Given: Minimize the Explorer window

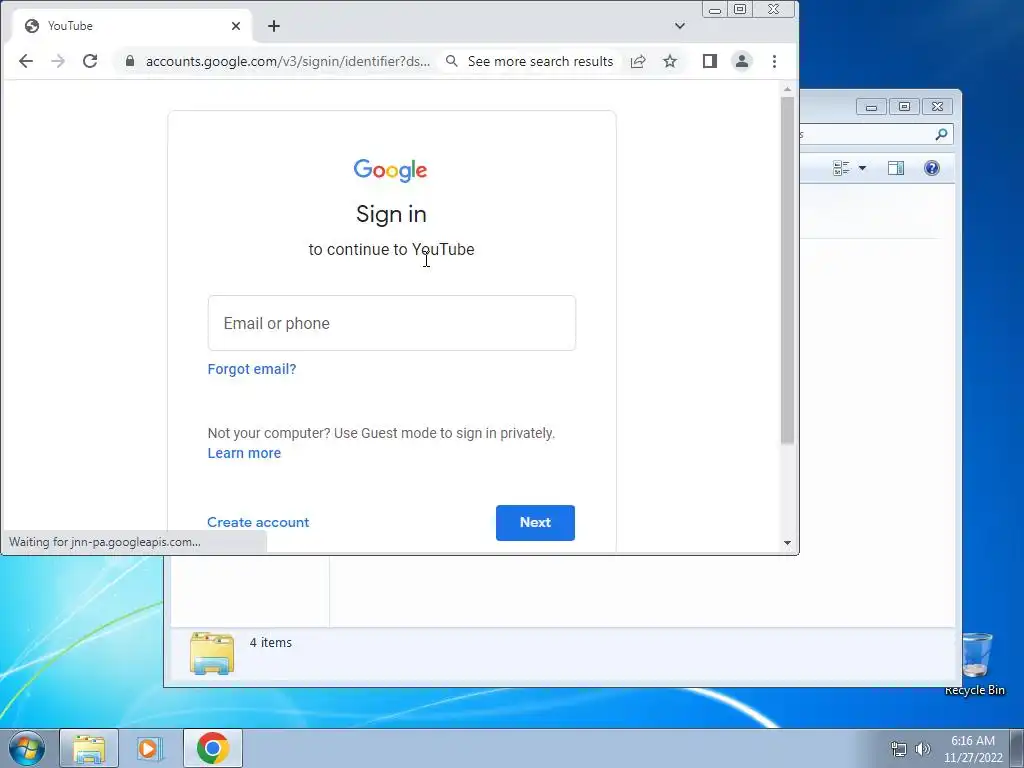Looking at the screenshot, I should [x=871, y=106].
